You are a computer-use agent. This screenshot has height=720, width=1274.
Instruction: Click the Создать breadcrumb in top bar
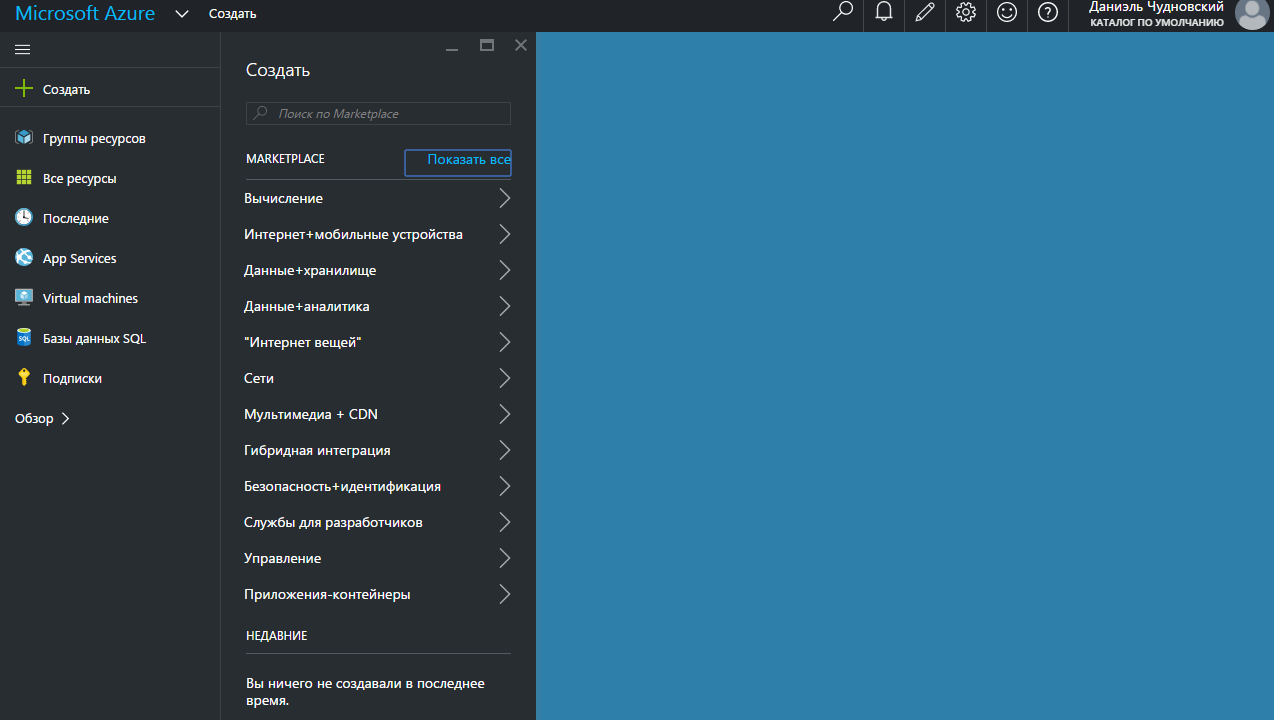(233, 14)
